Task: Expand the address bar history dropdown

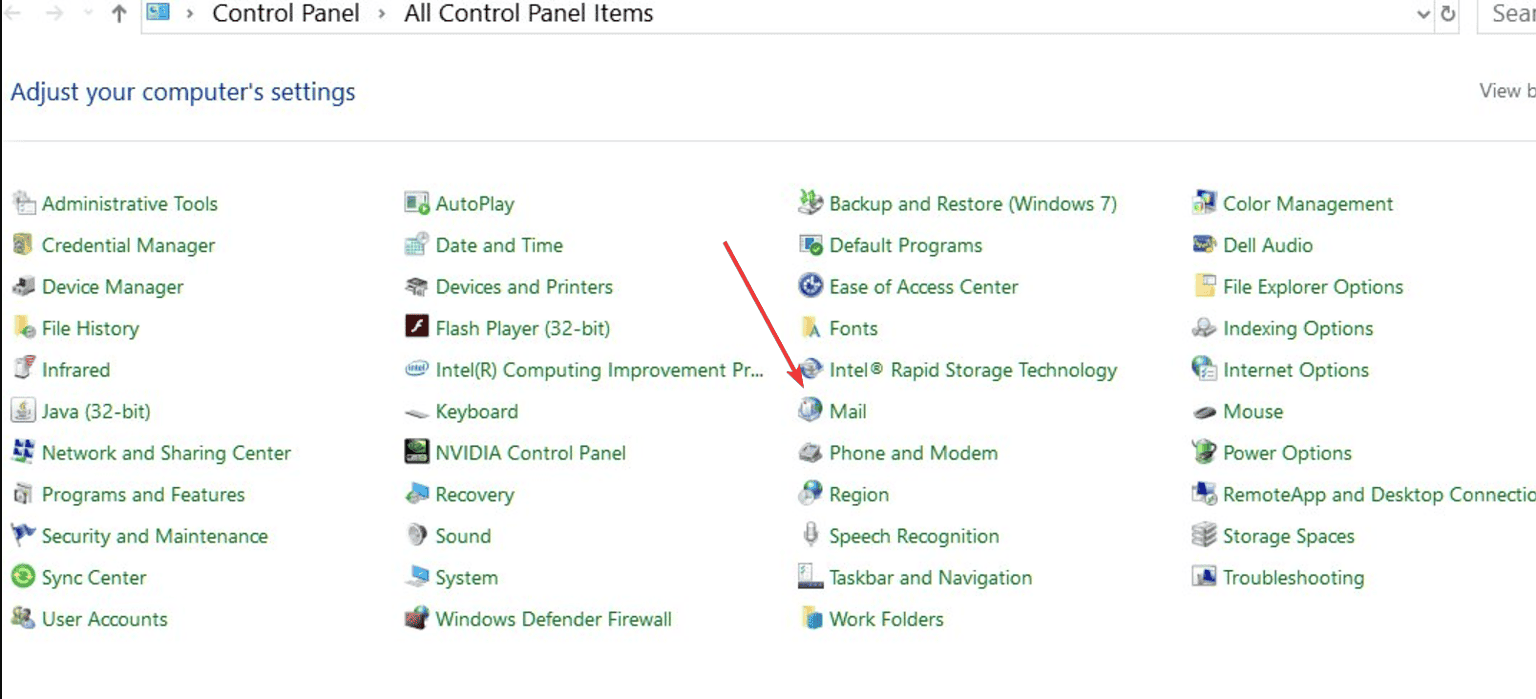Action: (x=1423, y=14)
